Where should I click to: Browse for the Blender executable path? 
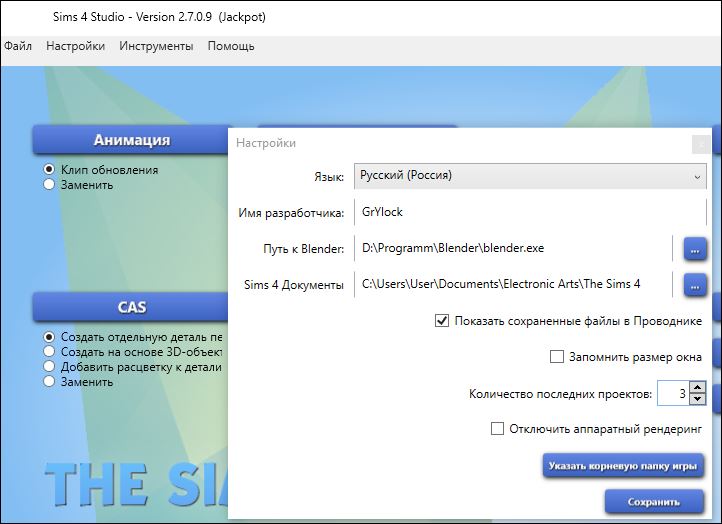click(x=695, y=249)
